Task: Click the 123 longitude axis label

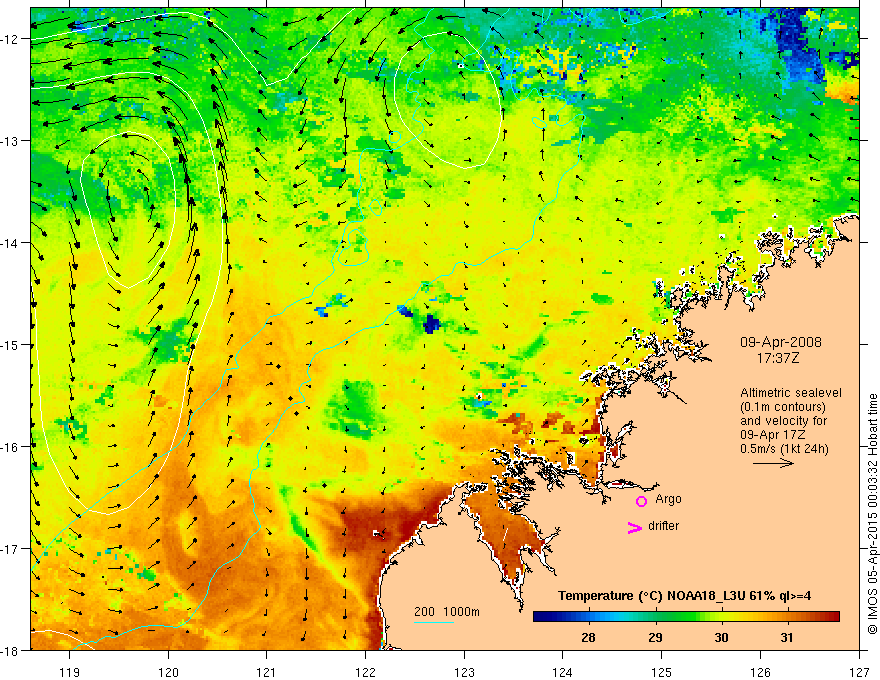Action: (x=464, y=672)
